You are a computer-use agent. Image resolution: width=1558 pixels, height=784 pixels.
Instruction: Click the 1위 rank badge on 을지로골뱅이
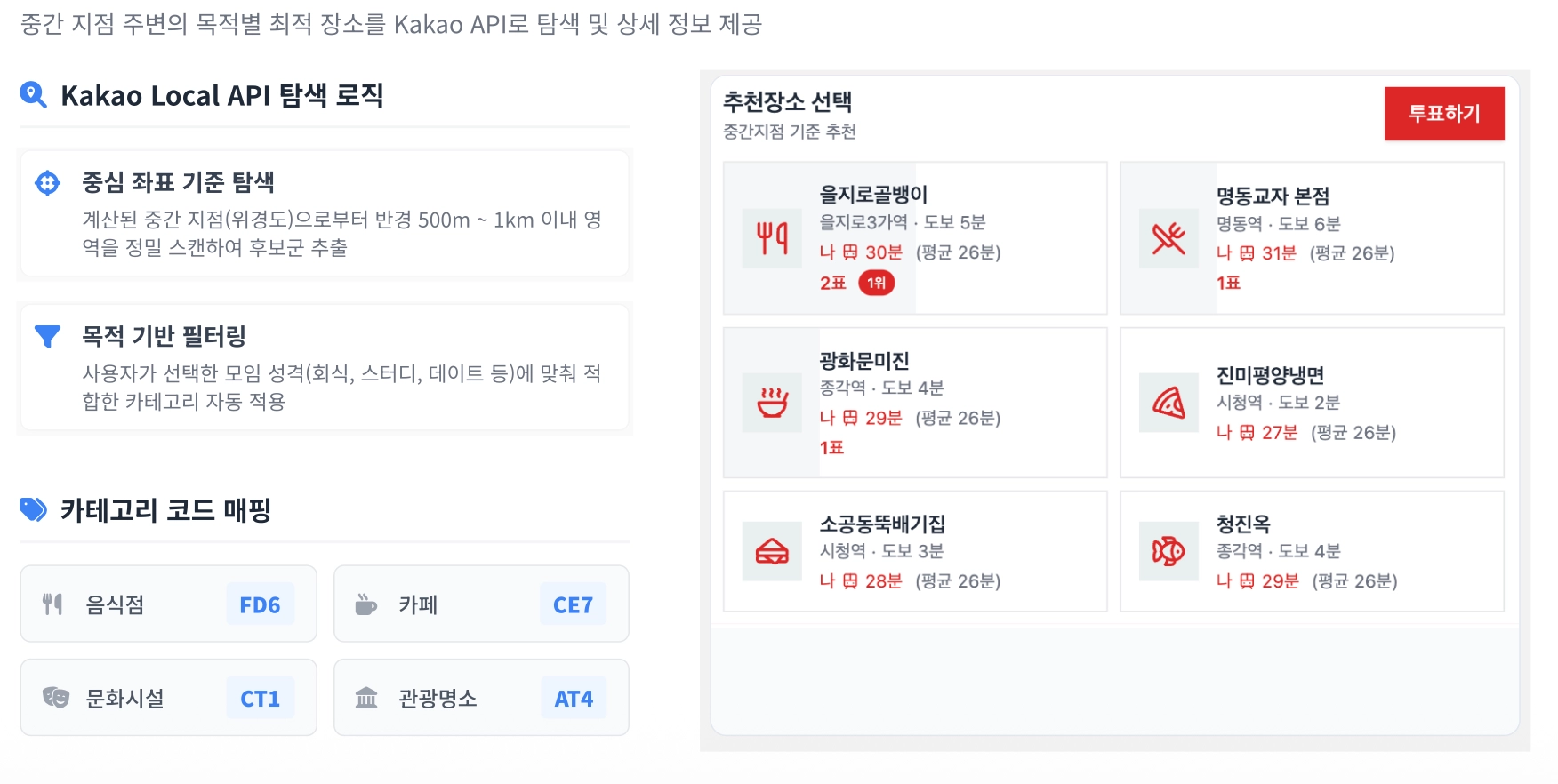click(876, 283)
